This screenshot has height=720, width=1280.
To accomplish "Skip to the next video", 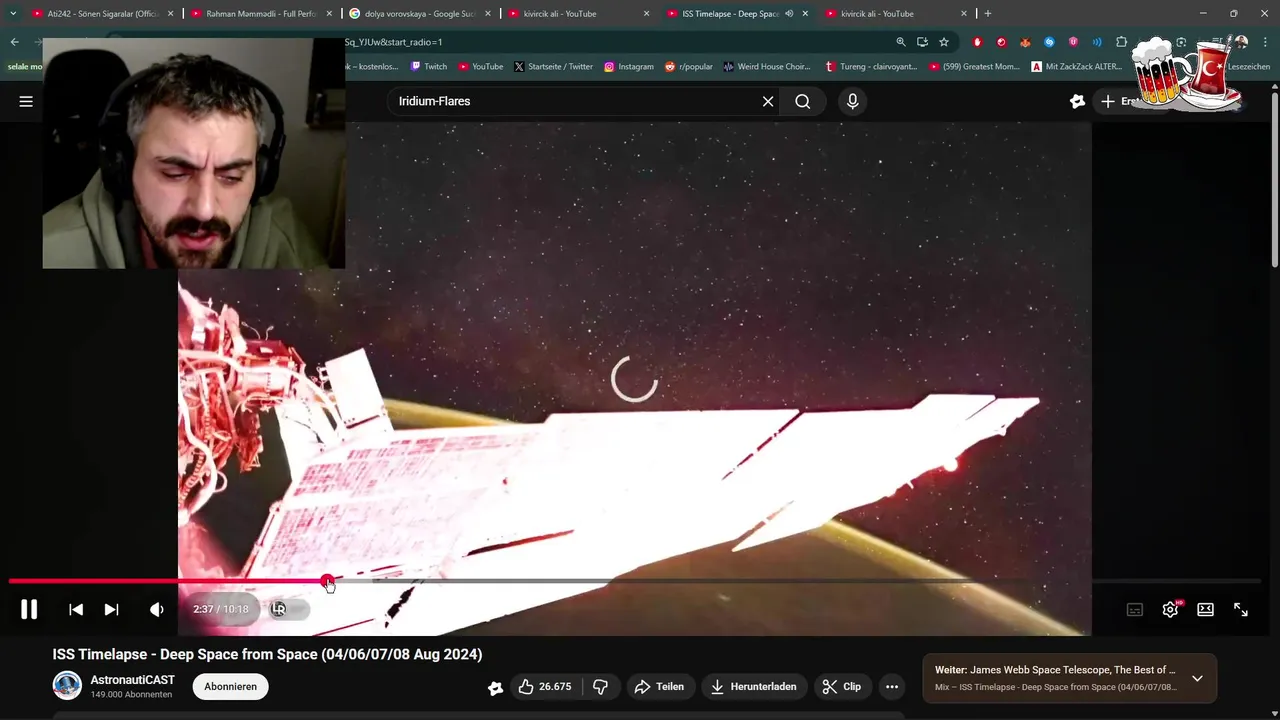I will pyautogui.click(x=112, y=609).
